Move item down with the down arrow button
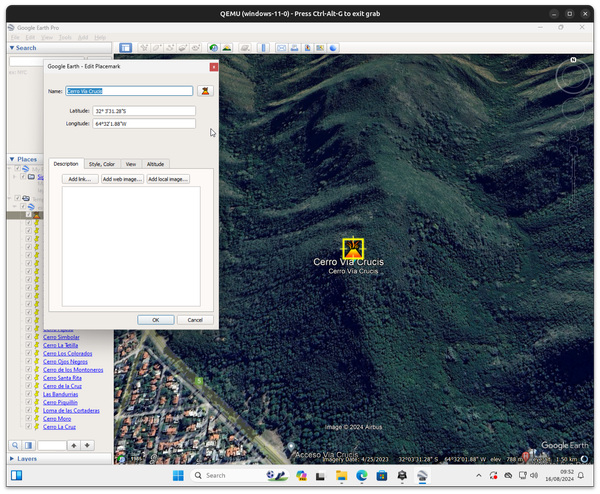The height and width of the screenshot is (494, 600). 87,445
